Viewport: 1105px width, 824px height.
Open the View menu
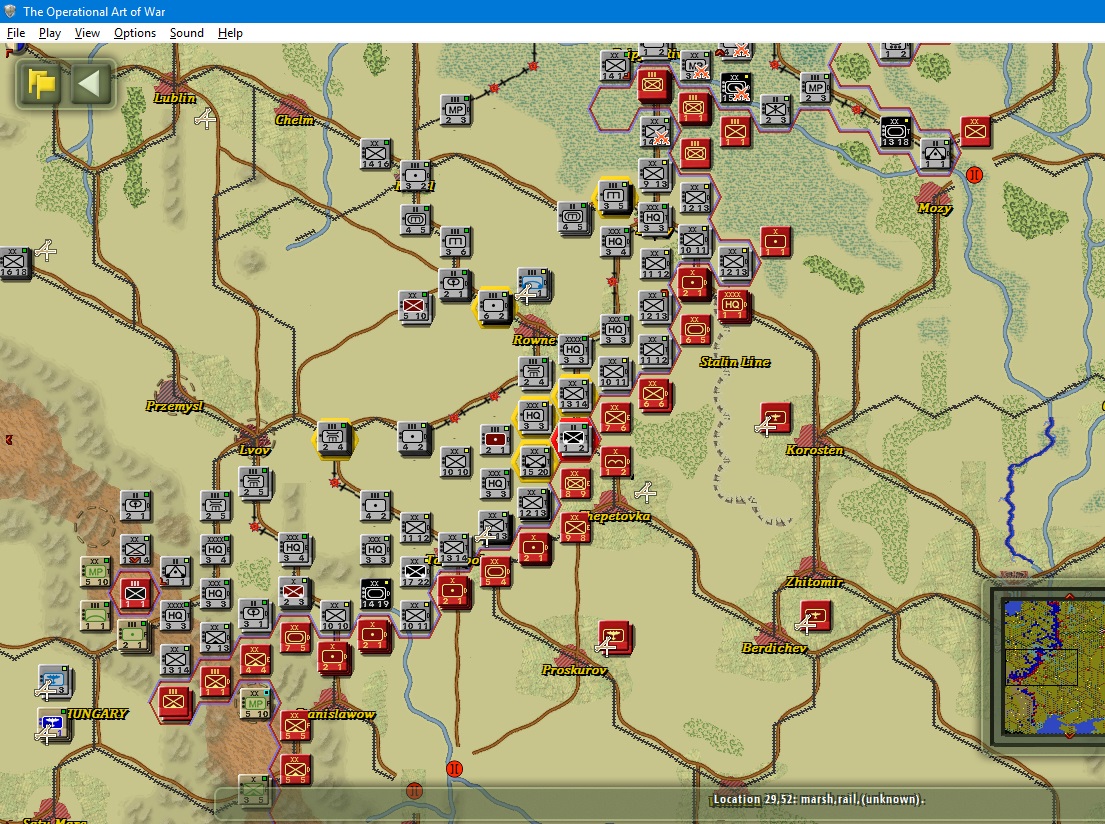point(87,32)
